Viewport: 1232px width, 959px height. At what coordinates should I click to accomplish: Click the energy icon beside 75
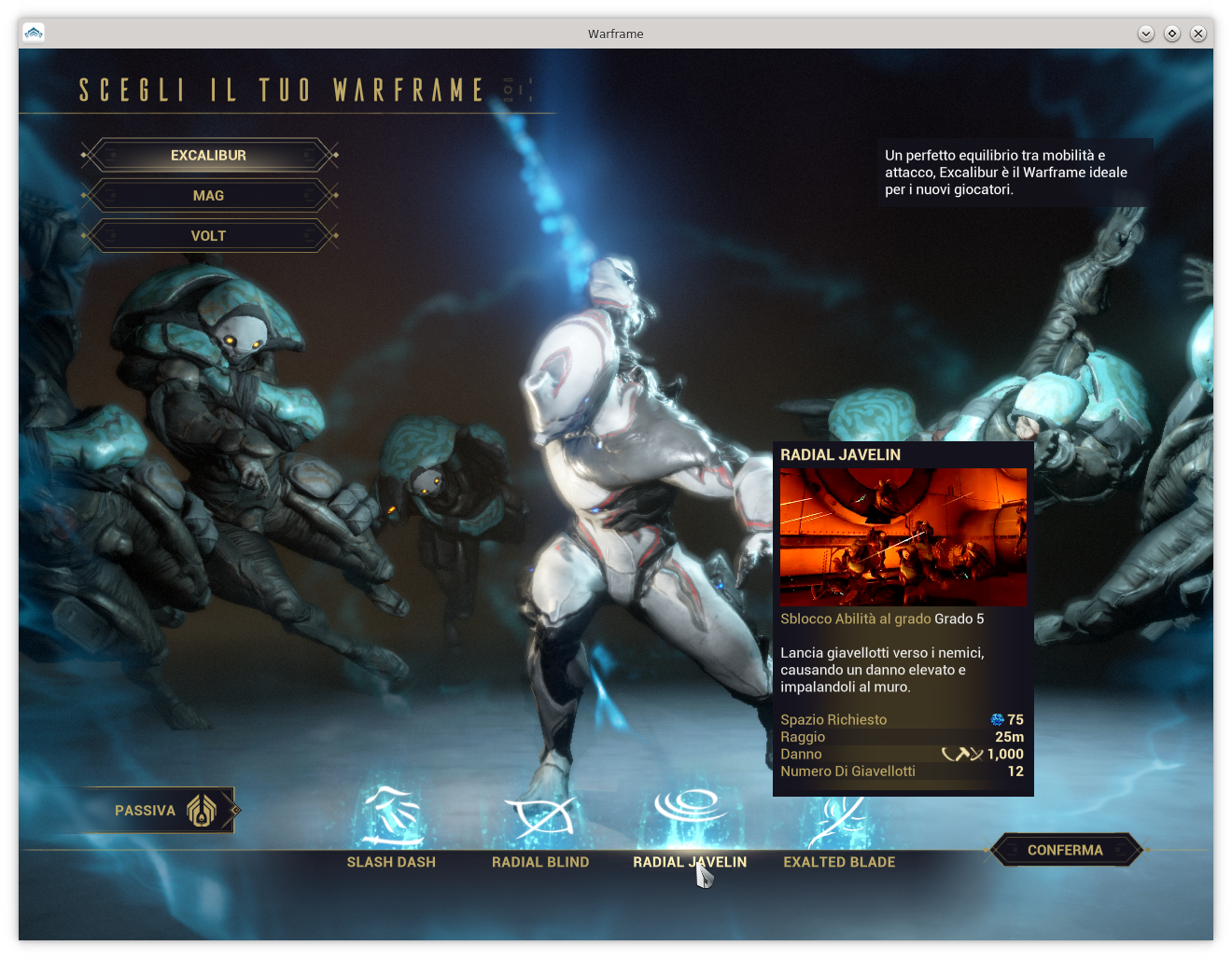(997, 719)
